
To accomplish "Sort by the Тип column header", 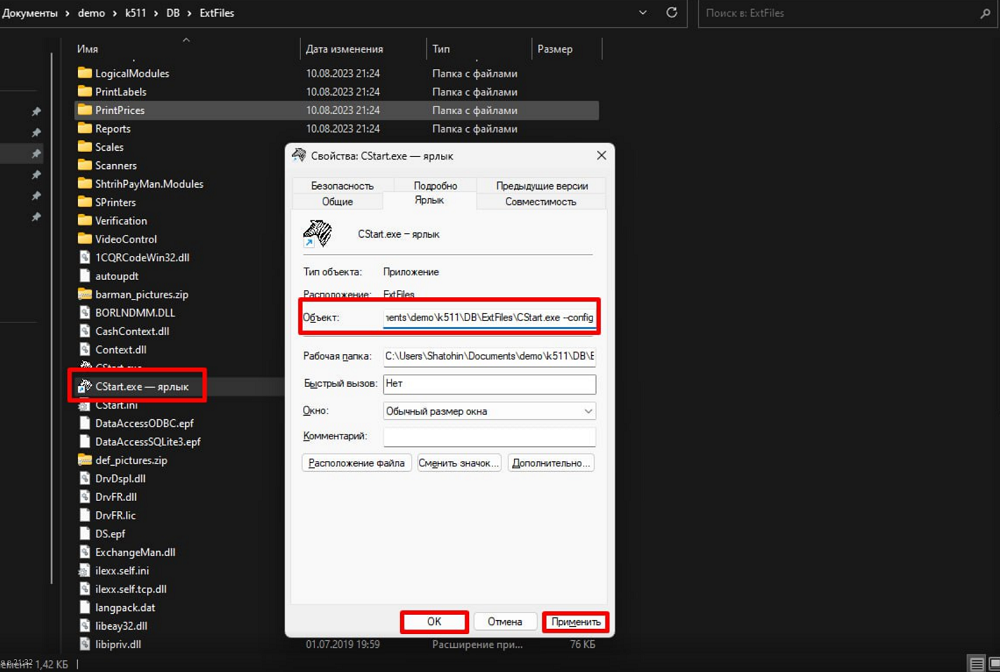I will [x=441, y=49].
